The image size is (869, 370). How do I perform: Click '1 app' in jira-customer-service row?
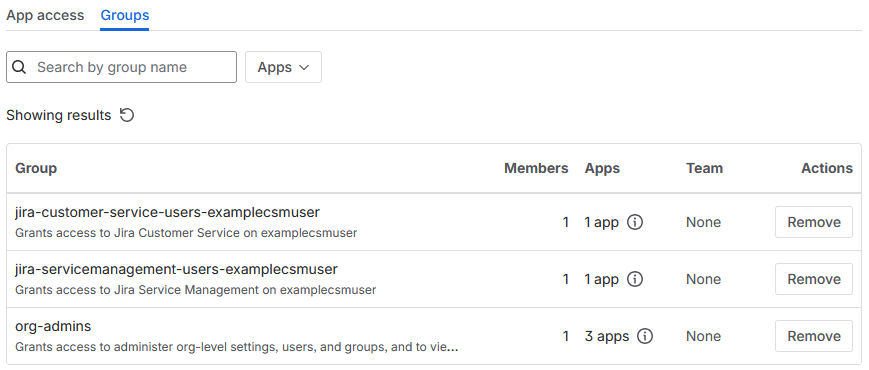(x=601, y=222)
